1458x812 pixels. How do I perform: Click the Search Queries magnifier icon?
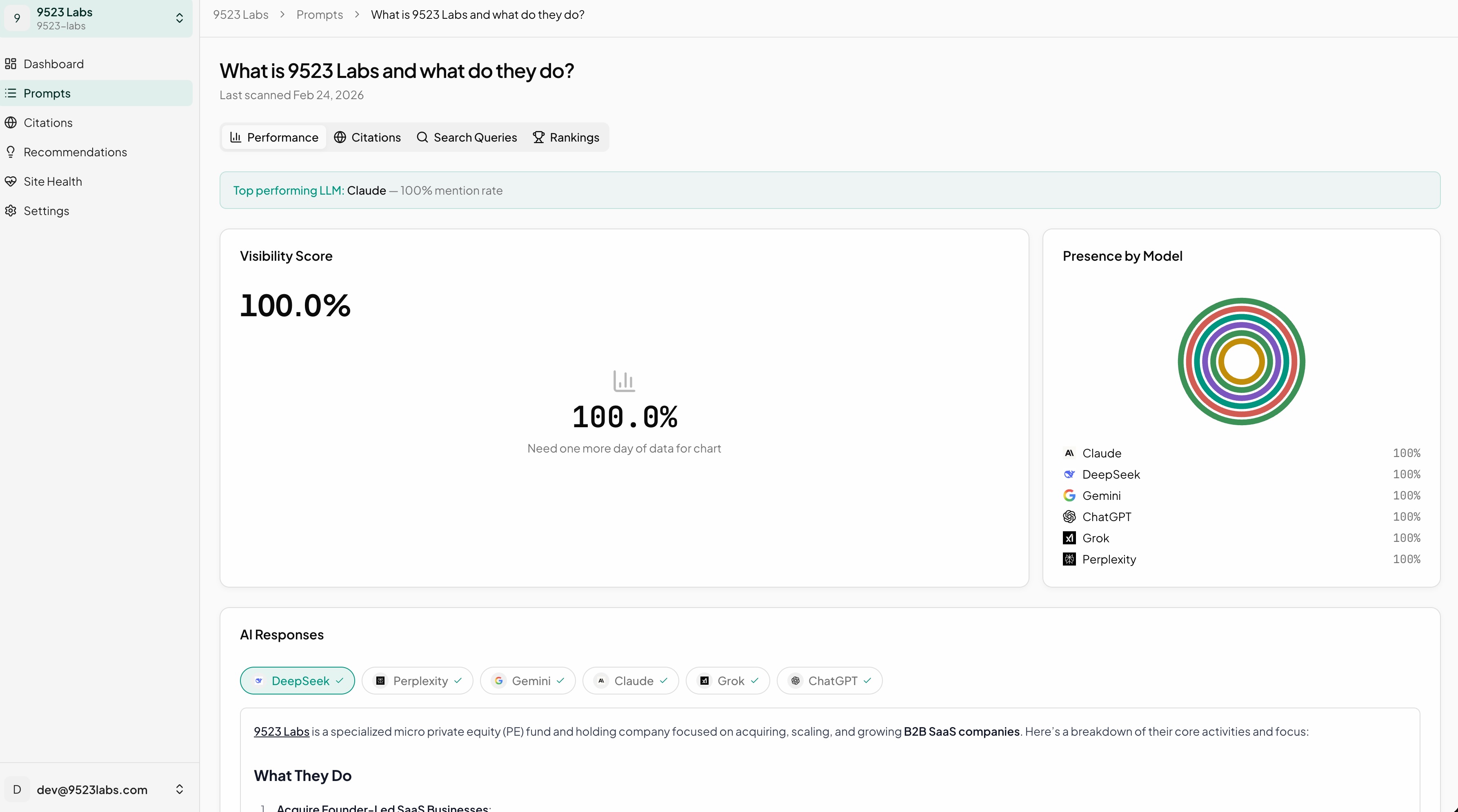click(422, 138)
